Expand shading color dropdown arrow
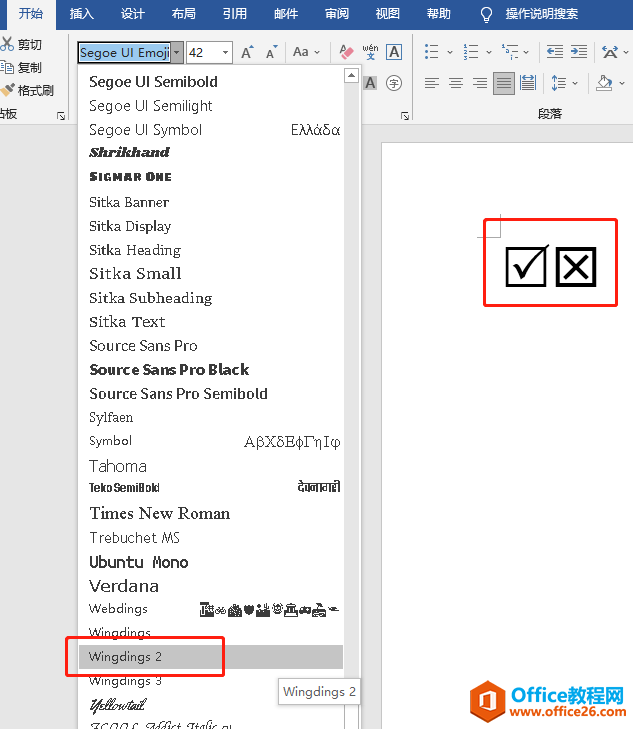The width and height of the screenshot is (633, 729). [x=622, y=83]
